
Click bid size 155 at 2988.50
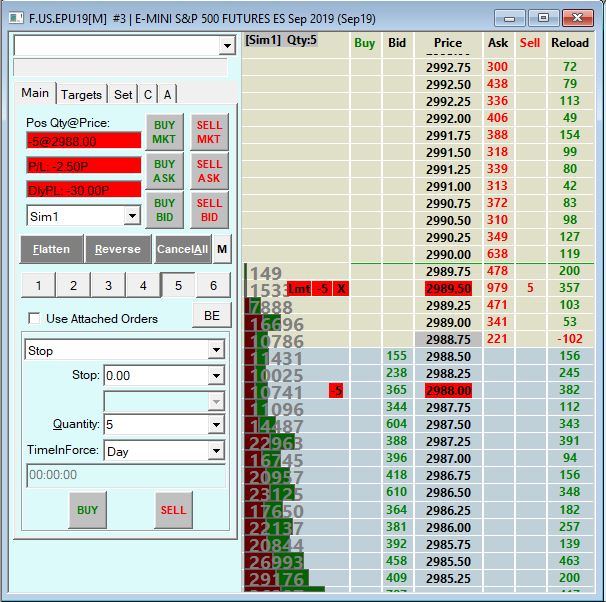tap(397, 356)
